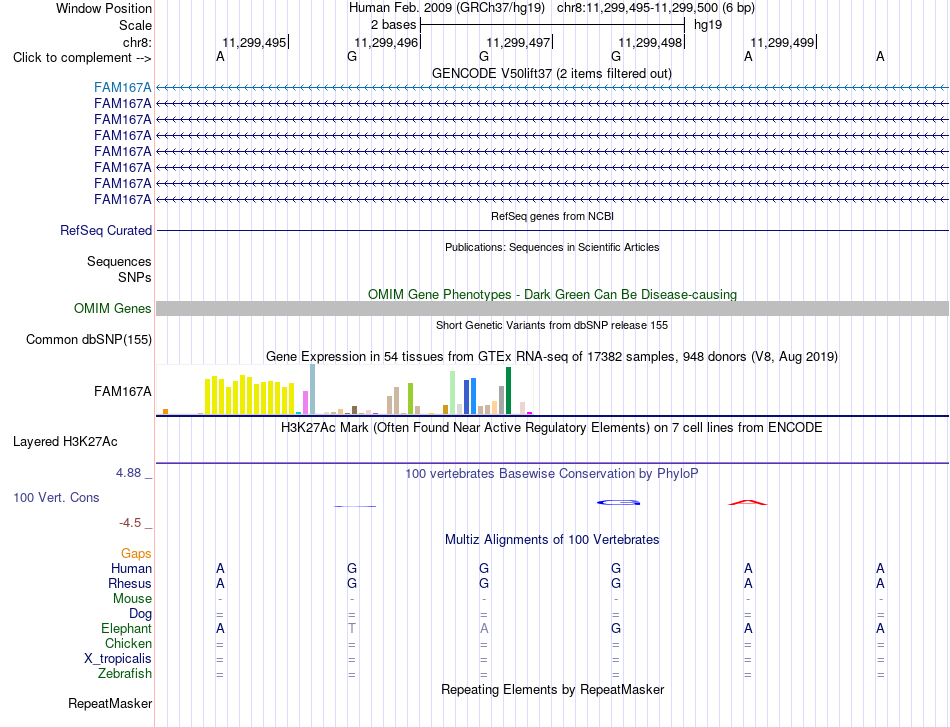This screenshot has height=727, width=950.
Task: Select the Chicken species label
Action: [128, 643]
